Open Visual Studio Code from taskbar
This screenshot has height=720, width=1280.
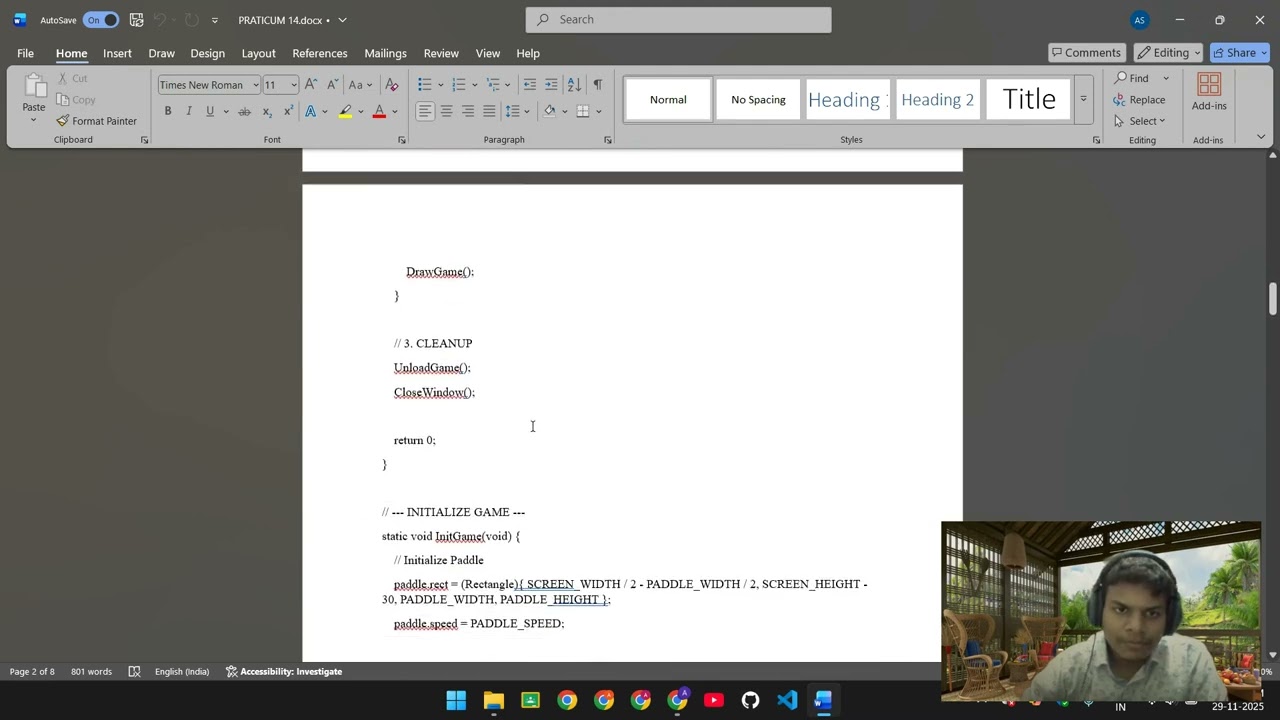tap(787, 700)
